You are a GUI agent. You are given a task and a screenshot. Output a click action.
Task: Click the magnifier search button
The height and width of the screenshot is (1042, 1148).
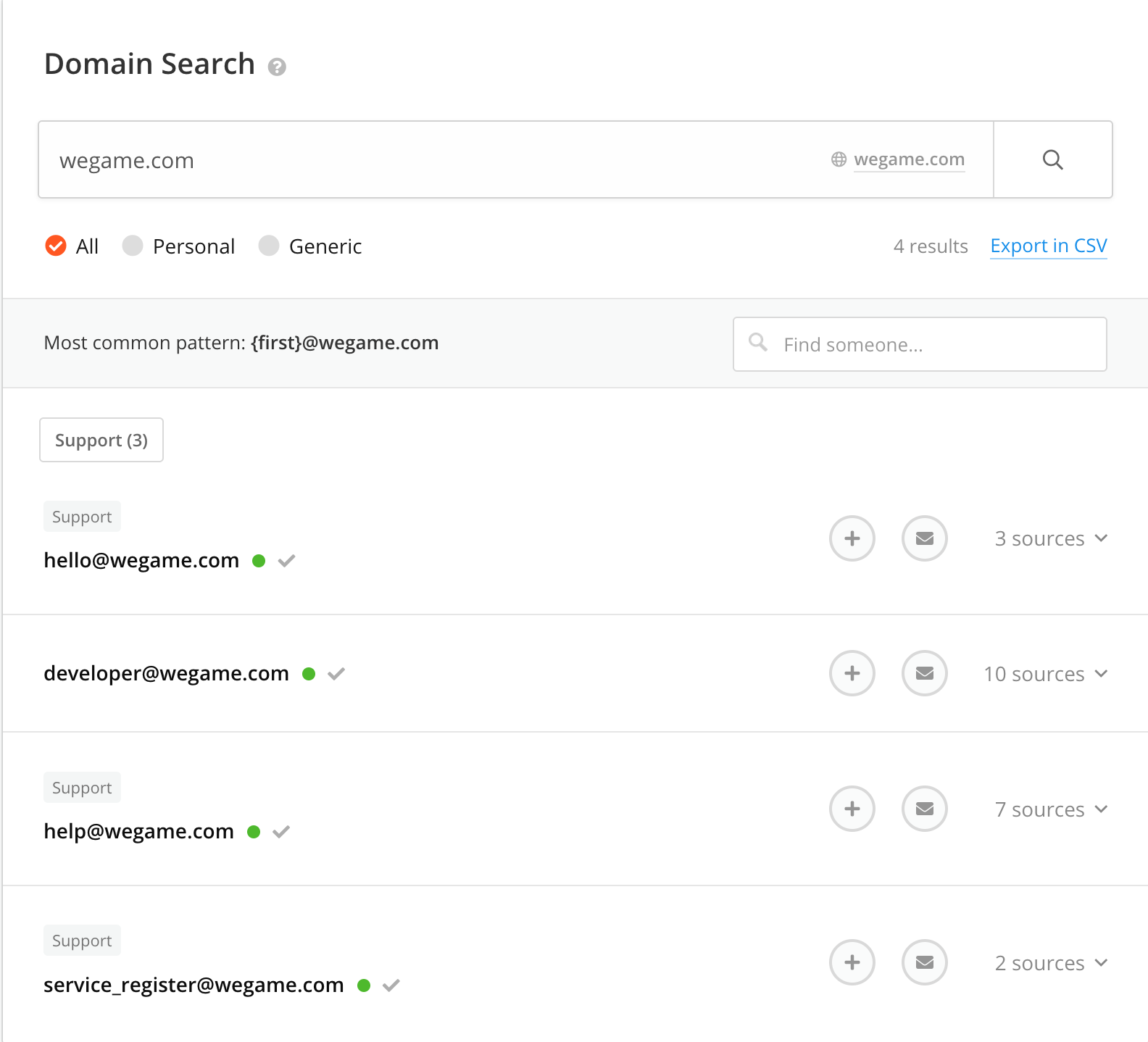(1052, 159)
